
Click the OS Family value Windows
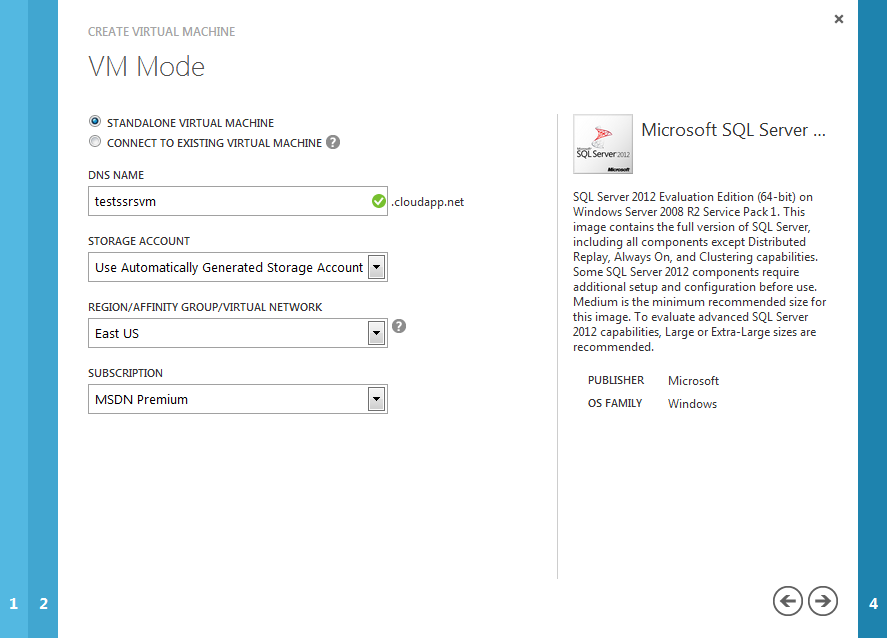coord(692,404)
